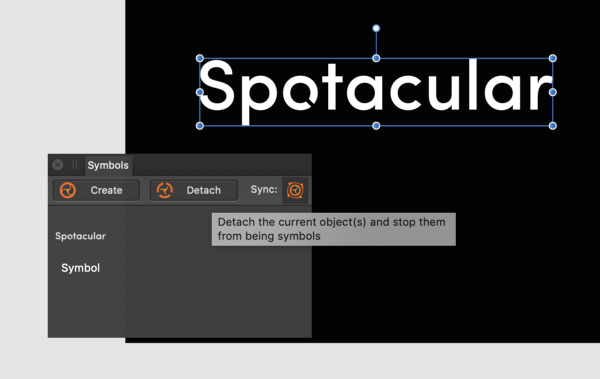Close the Symbols panel
The image size is (600, 379).
pos(58,165)
